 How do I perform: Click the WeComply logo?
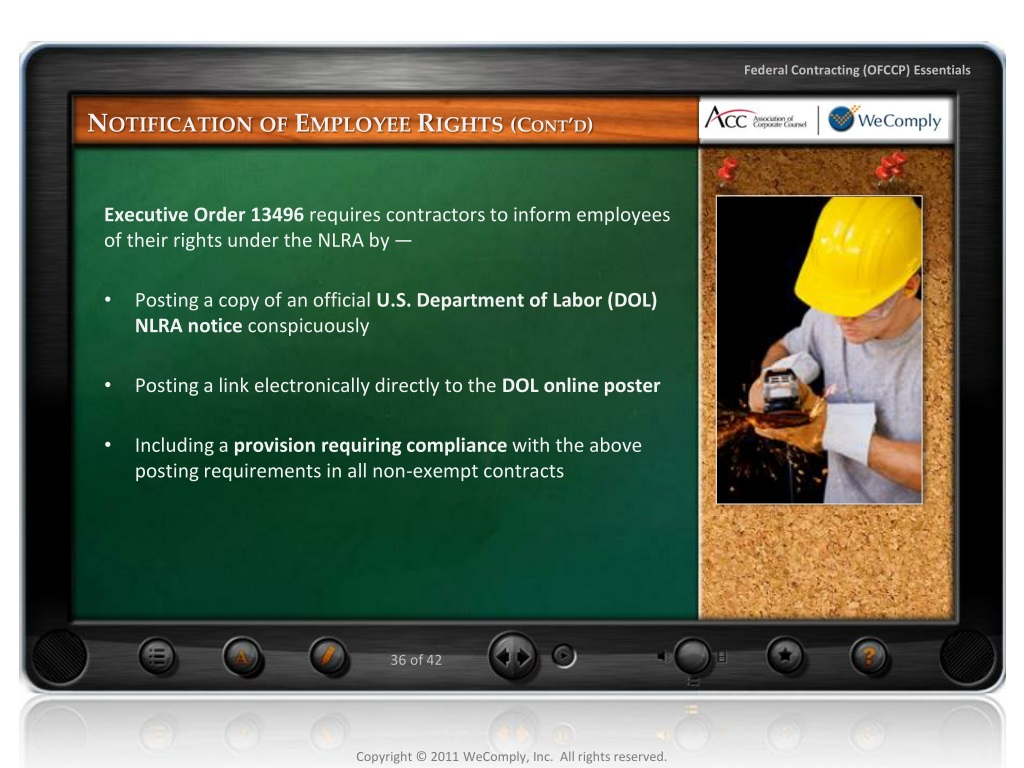(x=885, y=120)
